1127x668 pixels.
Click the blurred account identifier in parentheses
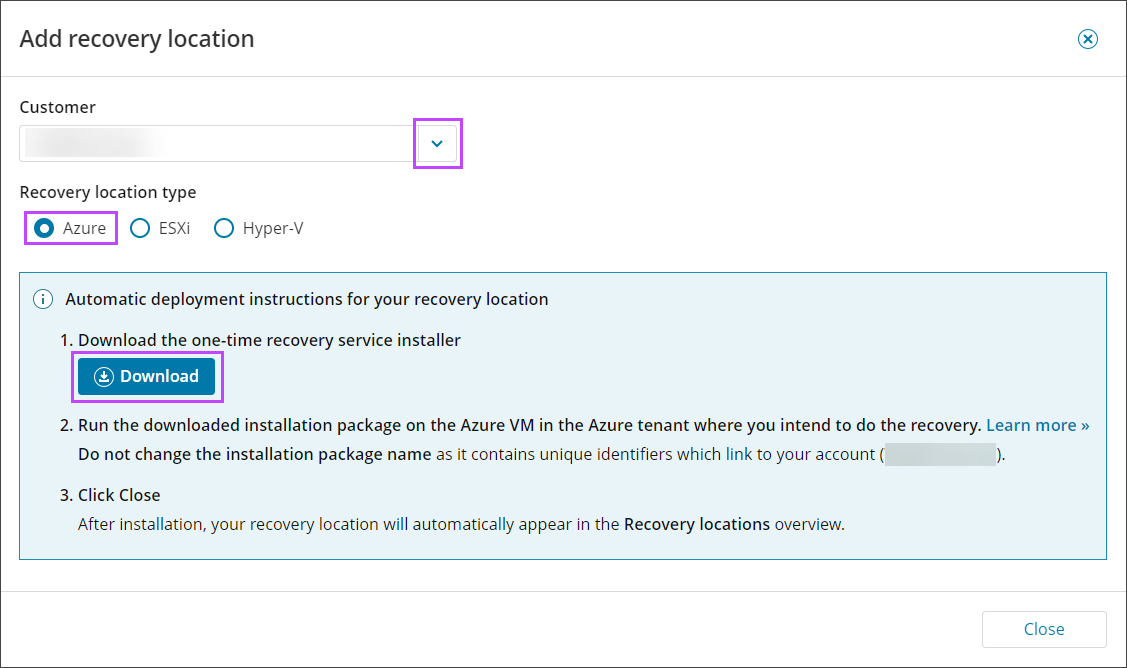940,454
